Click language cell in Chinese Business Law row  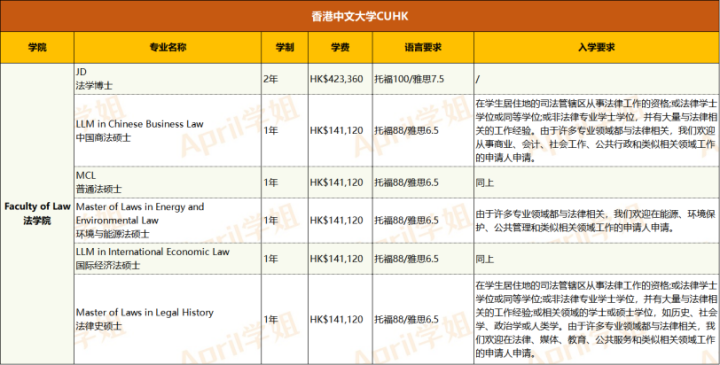[423, 130]
